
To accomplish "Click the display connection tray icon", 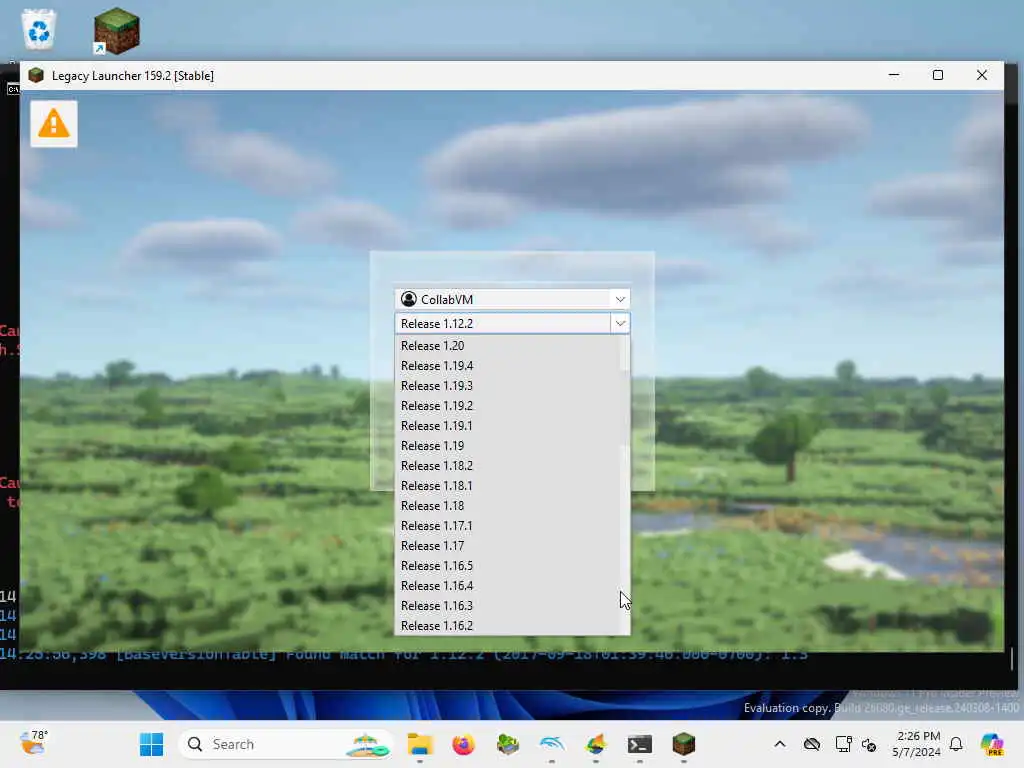I will pyautogui.click(x=843, y=744).
